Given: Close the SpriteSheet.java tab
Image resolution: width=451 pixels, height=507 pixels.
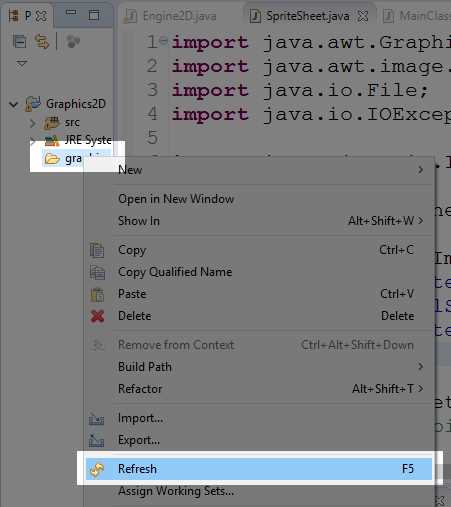Looking at the screenshot, I should (x=363, y=16).
